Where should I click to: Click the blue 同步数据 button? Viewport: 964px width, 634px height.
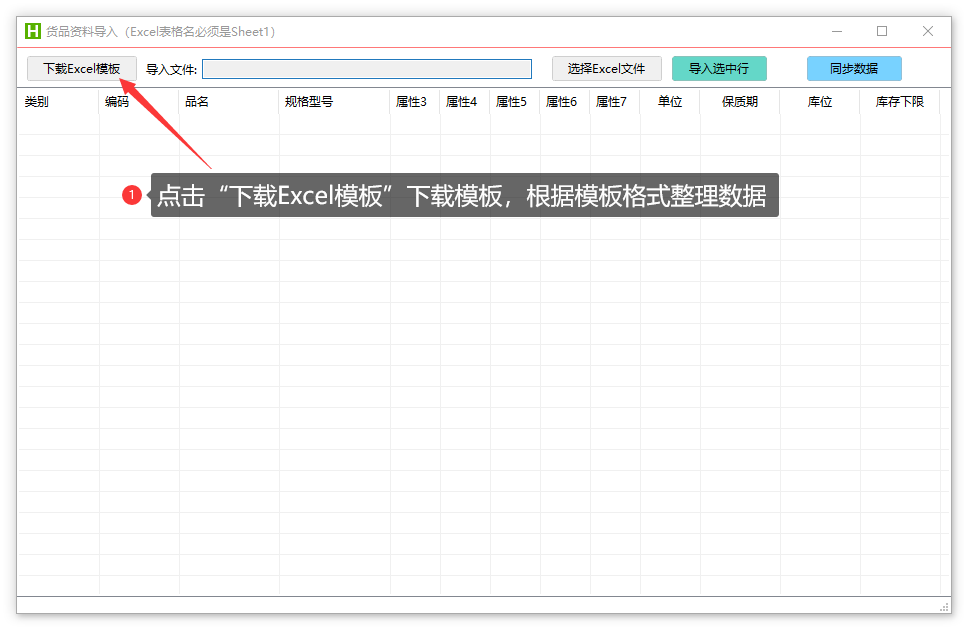[x=854, y=69]
